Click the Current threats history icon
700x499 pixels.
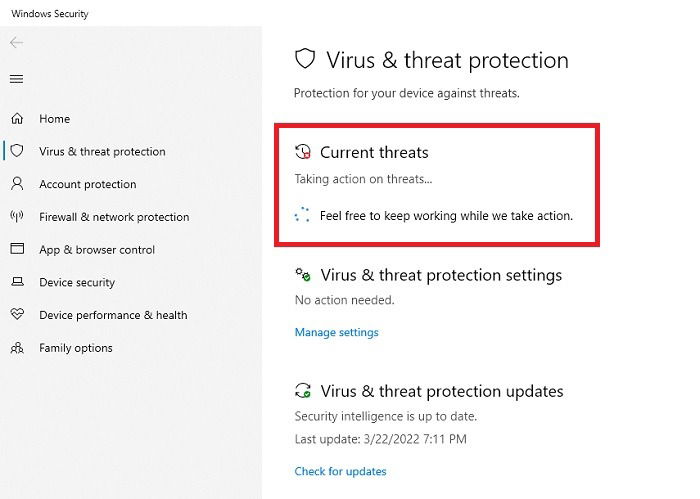[x=303, y=152]
